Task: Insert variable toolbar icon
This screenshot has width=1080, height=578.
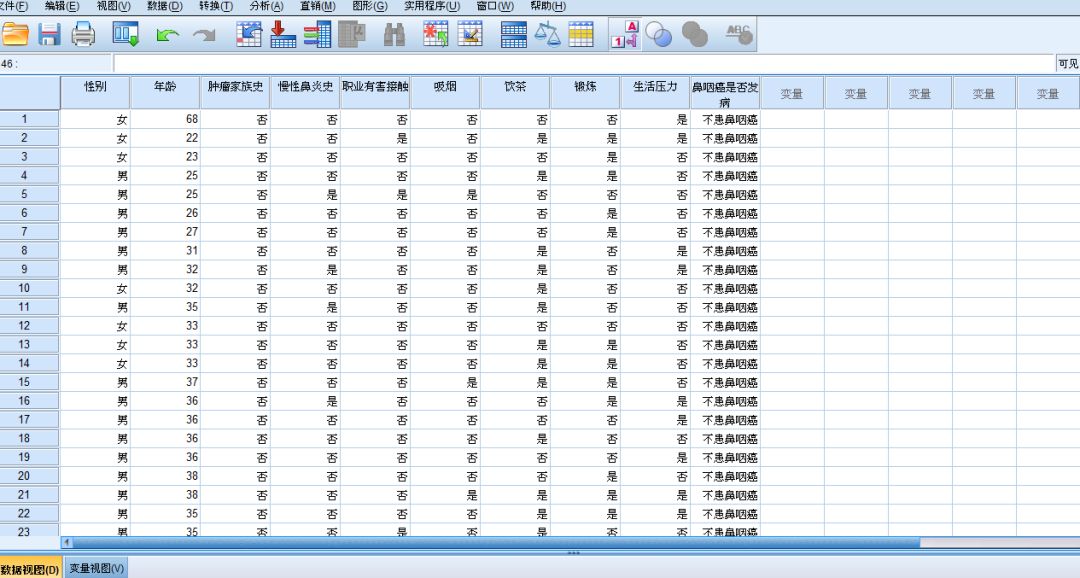Action: click(x=470, y=34)
